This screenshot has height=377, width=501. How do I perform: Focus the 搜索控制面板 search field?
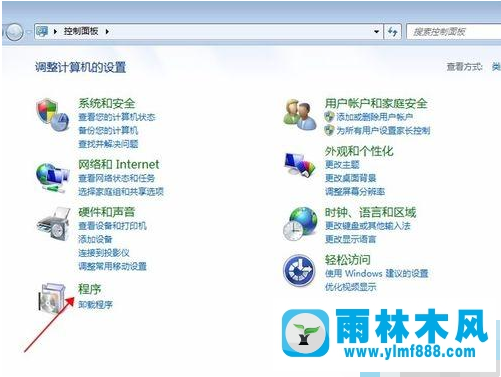click(453, 32)
